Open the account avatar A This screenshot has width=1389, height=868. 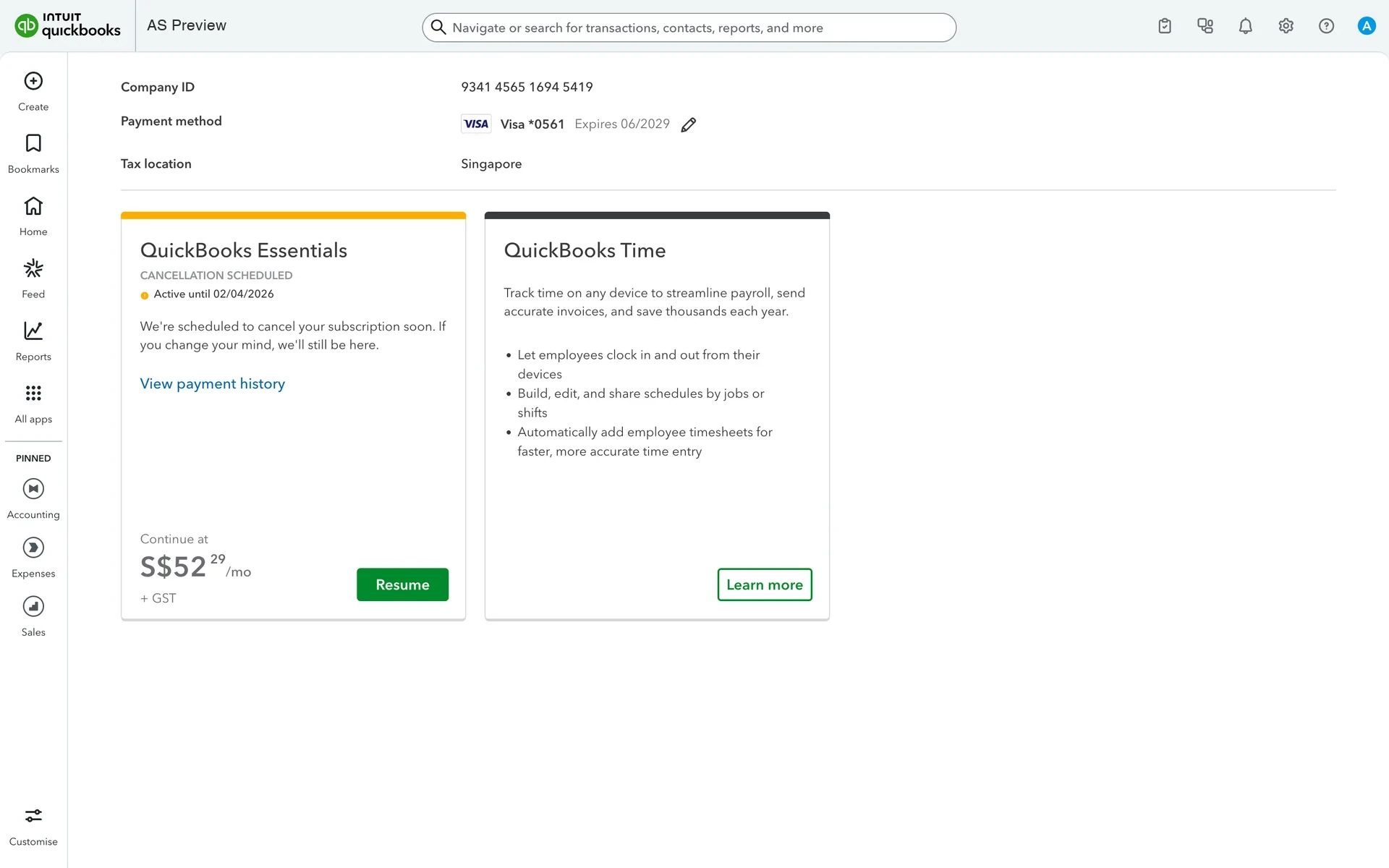tap(1367, 26)
